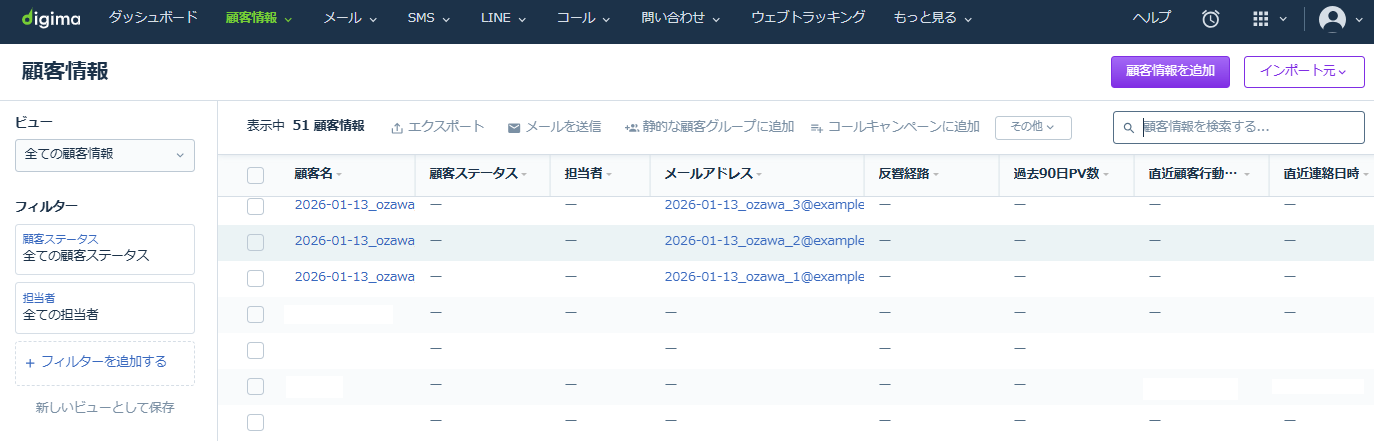Sort by メールアドレス column header
The height and width of the screenshot is (441, 1374).
point(713,174)
